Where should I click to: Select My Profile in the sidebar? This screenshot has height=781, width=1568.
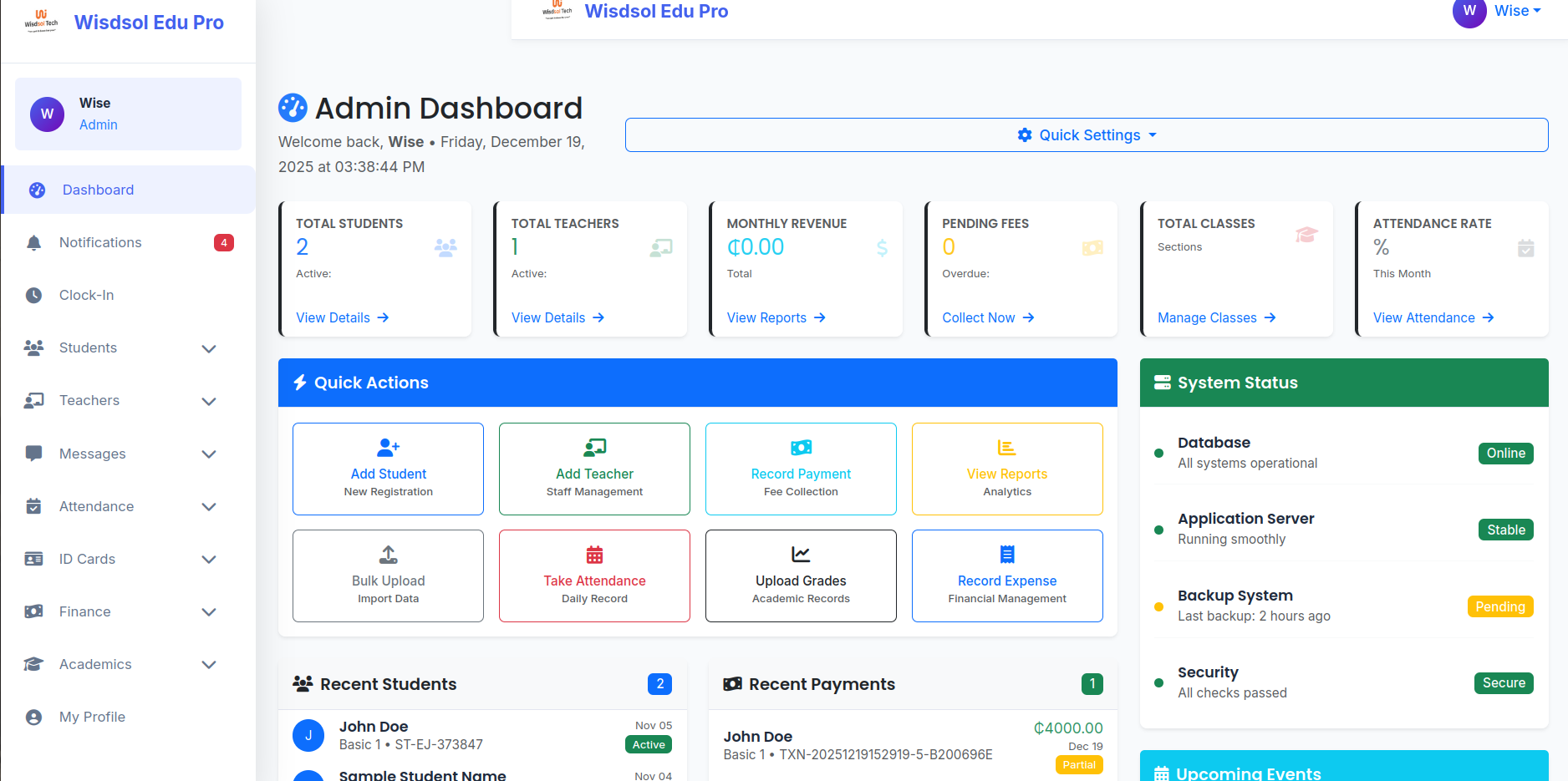pos(92,717)
